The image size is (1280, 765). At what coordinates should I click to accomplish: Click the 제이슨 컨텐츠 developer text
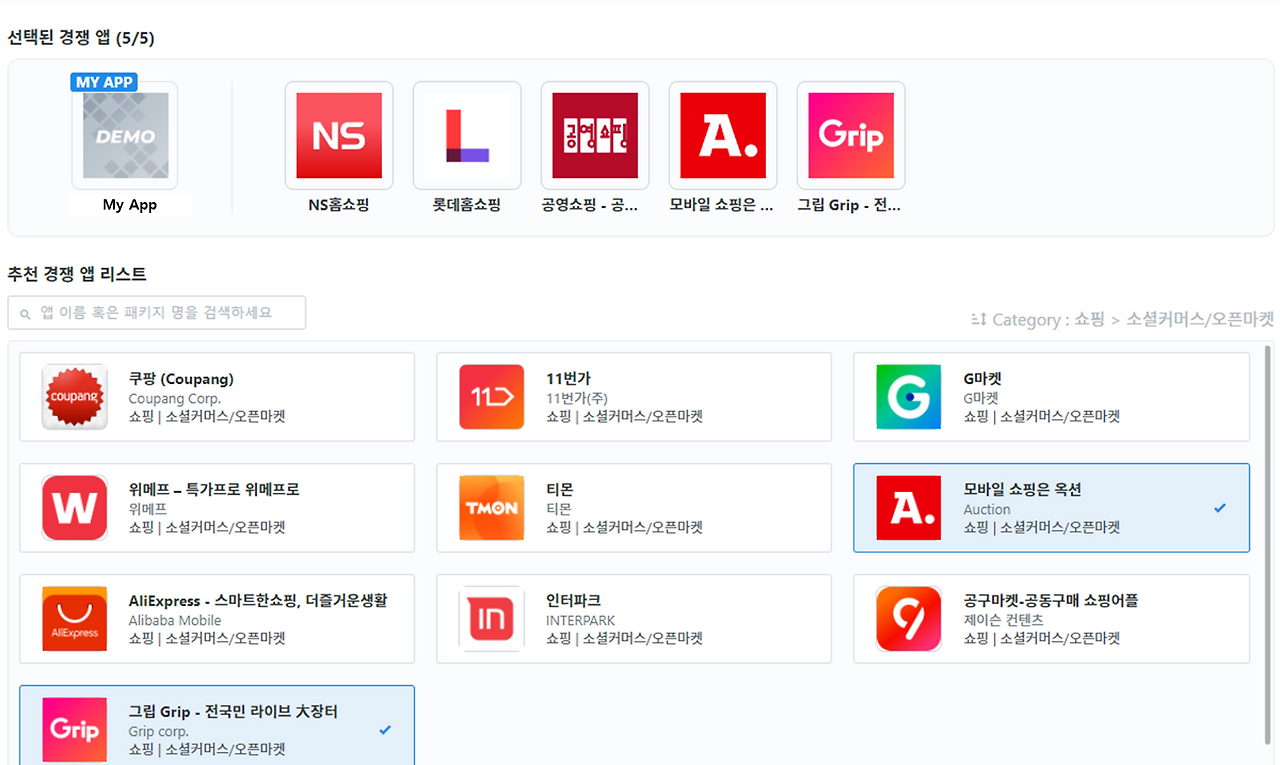pyautogui.click(x=1003, y=620)
